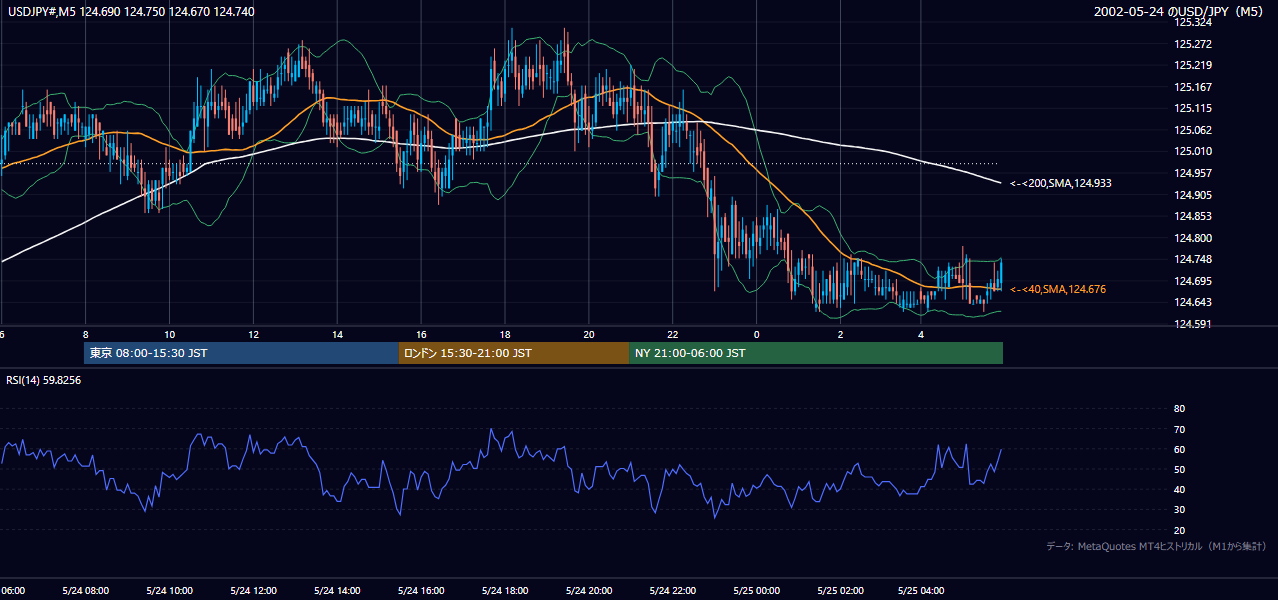Click the price level 125.115 on the axis
The image size is (1278, 600).
pos(1192,108)
